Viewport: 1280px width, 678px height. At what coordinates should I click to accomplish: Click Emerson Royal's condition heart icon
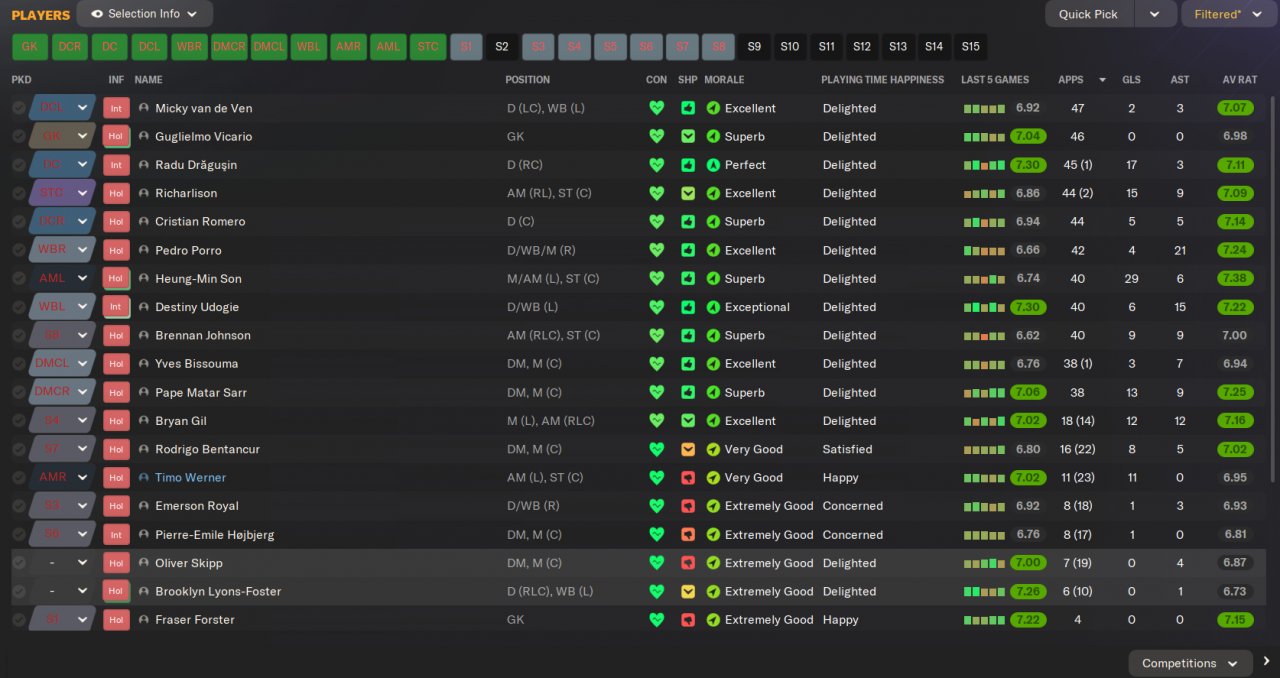tap(656, 506)
